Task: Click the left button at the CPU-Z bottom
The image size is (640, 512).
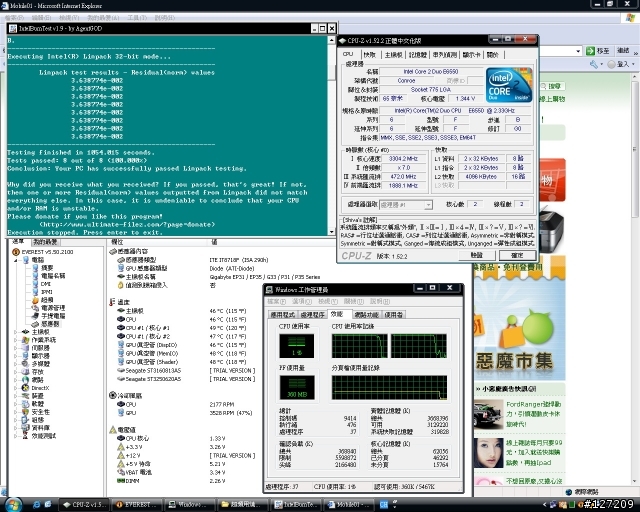Action: click(x=476, y=255)
